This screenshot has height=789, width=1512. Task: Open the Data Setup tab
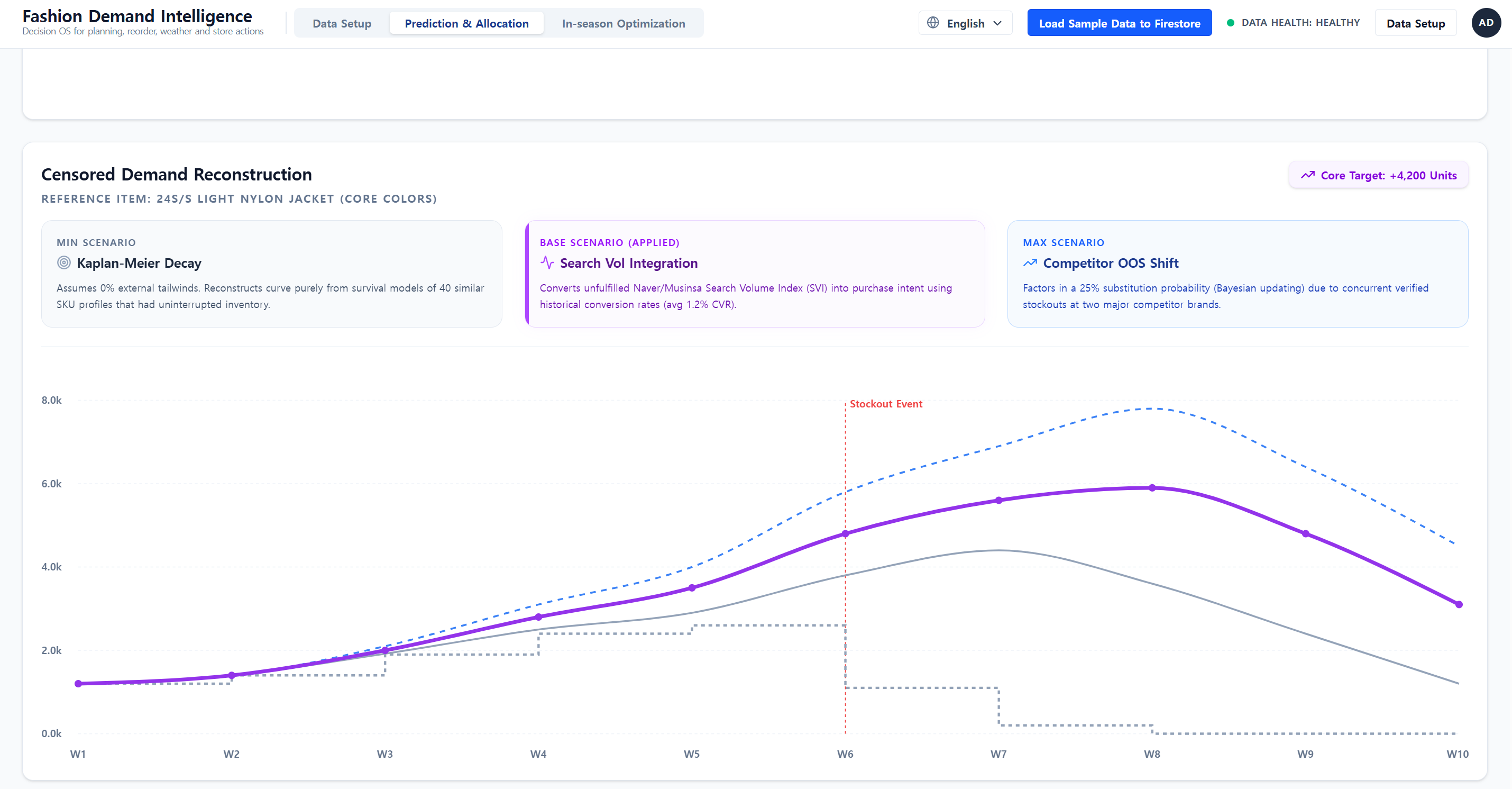coord(342,23)
